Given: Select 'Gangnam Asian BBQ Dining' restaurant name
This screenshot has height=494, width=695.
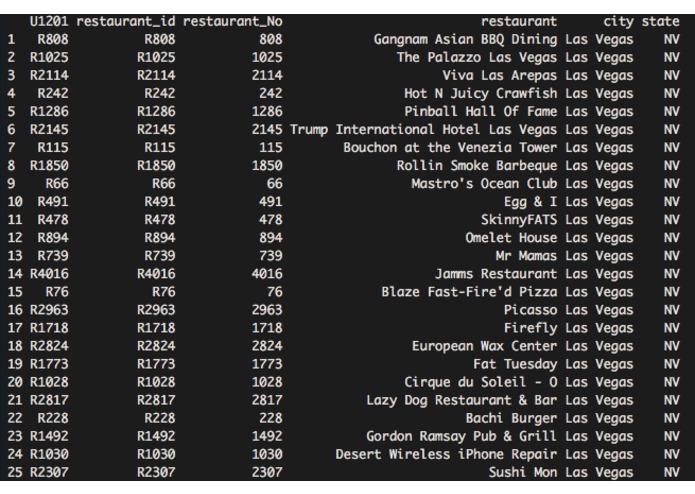Looking at the screenshot, I should point(465,39).
